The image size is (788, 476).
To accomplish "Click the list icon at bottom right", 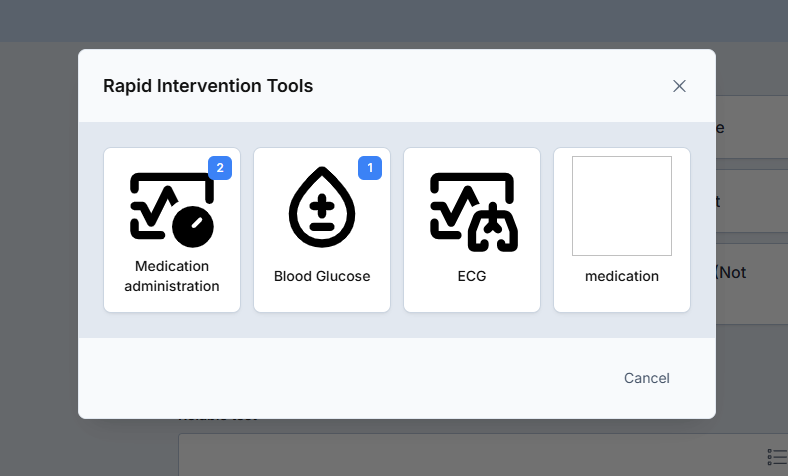I will 777,457.
